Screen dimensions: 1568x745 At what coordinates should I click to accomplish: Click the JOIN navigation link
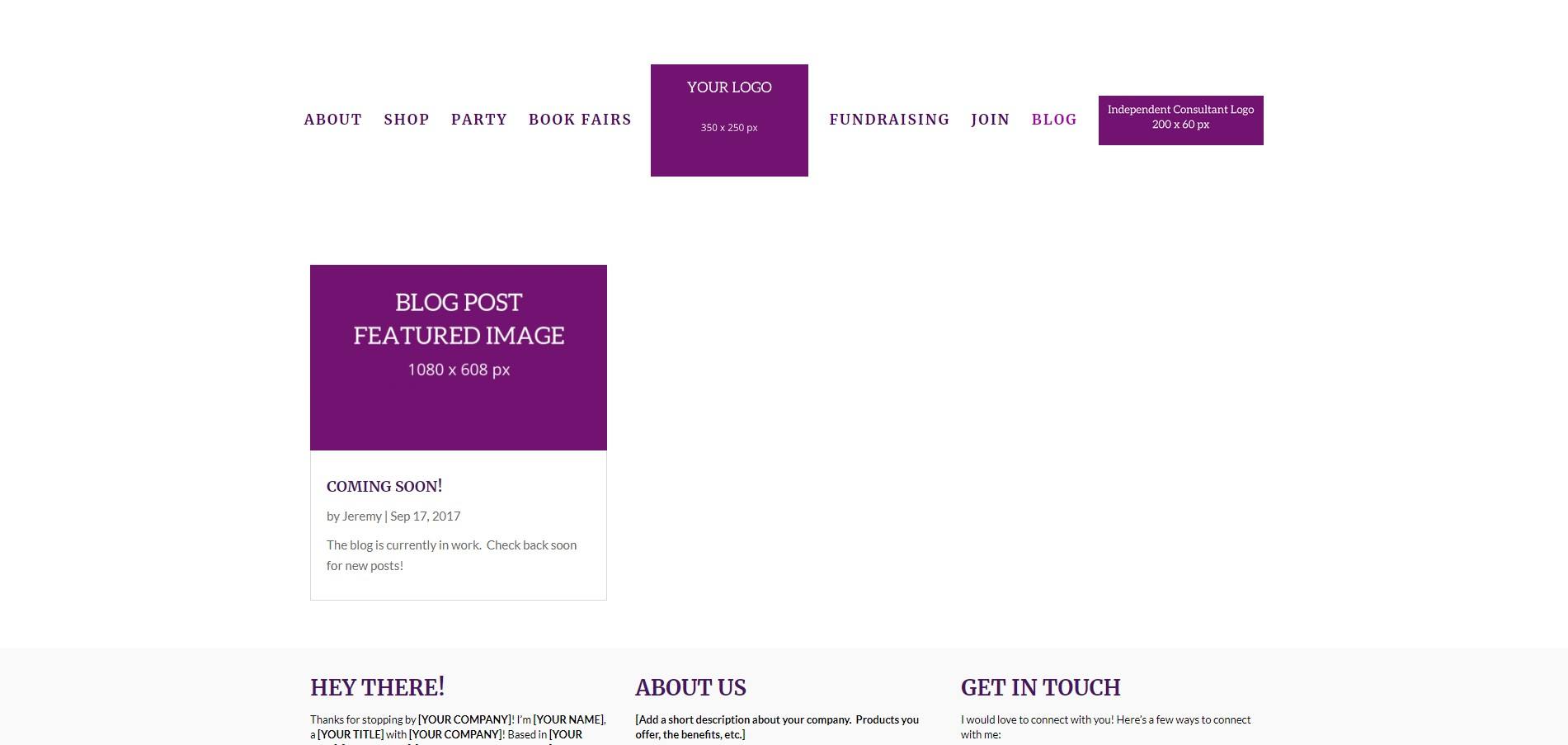[x=990, y=120]
